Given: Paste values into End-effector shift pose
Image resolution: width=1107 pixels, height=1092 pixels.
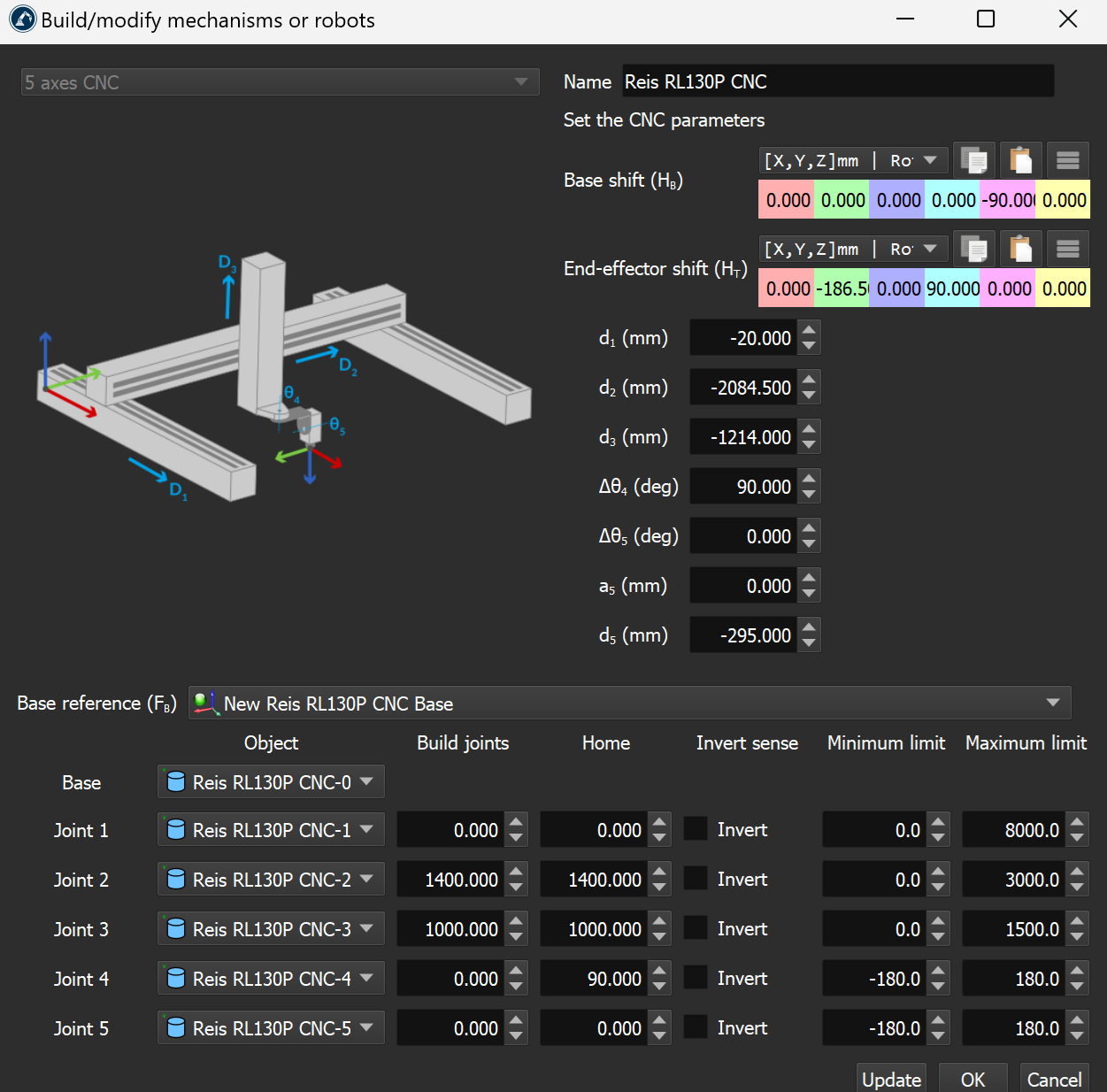Looking at the screenshot, I should click(1021, 249).
